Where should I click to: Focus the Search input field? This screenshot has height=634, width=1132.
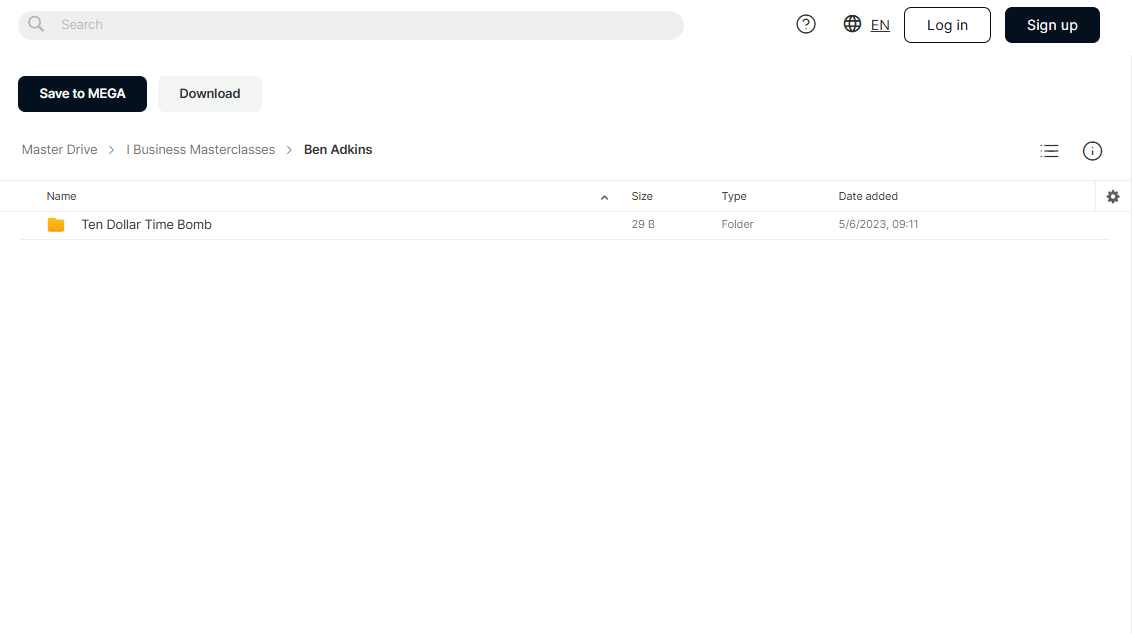[x=351, y=25]
